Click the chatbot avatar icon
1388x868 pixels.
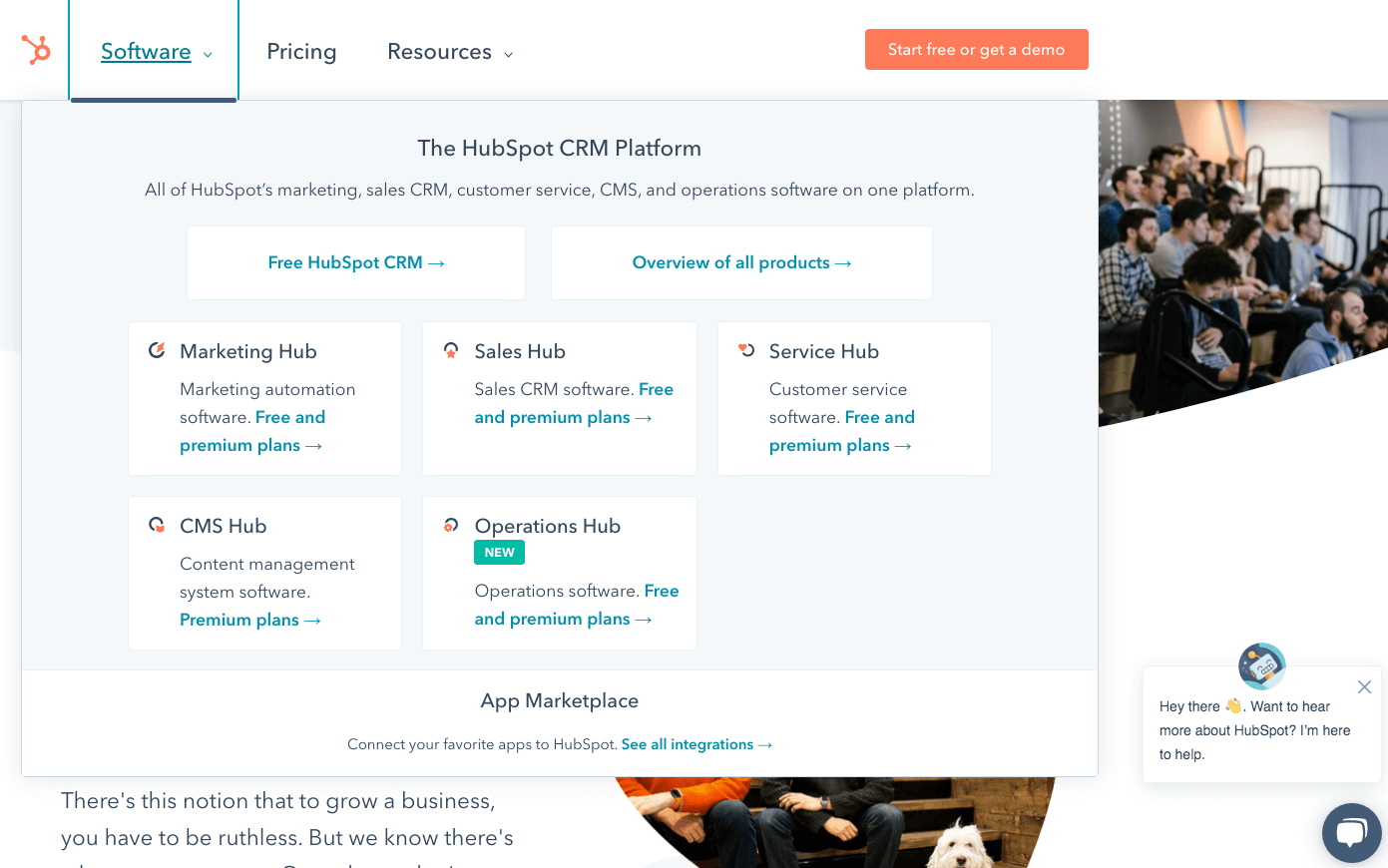(x=1261, y=665)
